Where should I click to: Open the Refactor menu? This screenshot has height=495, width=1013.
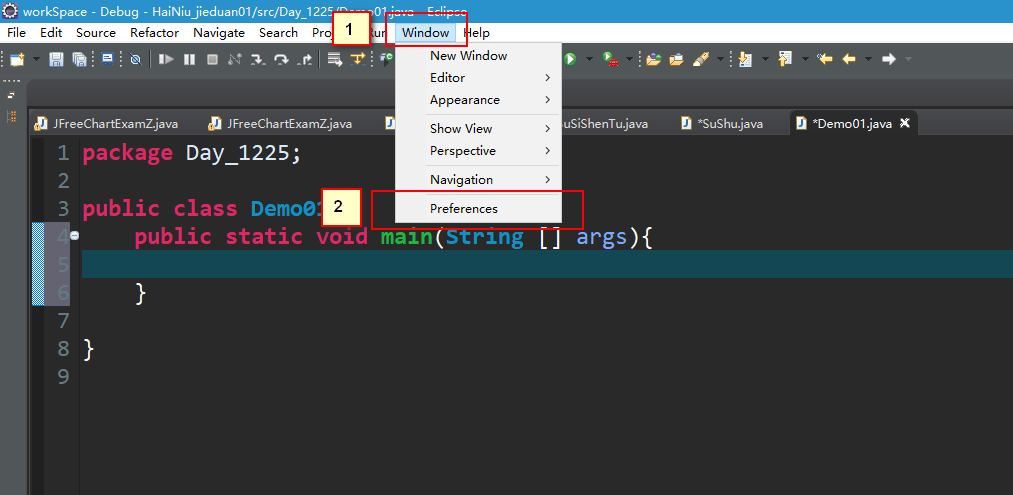(154, 33)
